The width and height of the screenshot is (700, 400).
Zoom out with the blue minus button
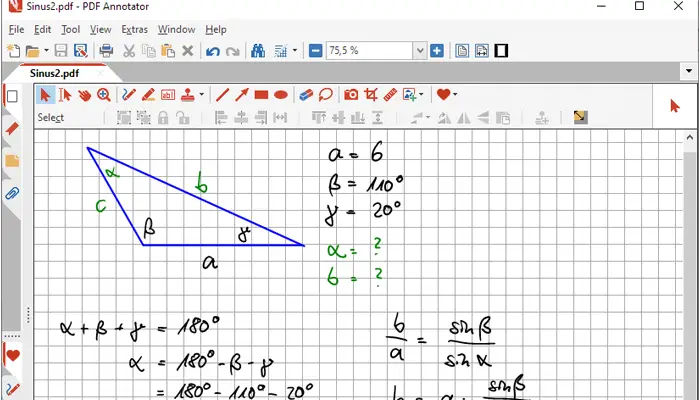pos(315,51)
